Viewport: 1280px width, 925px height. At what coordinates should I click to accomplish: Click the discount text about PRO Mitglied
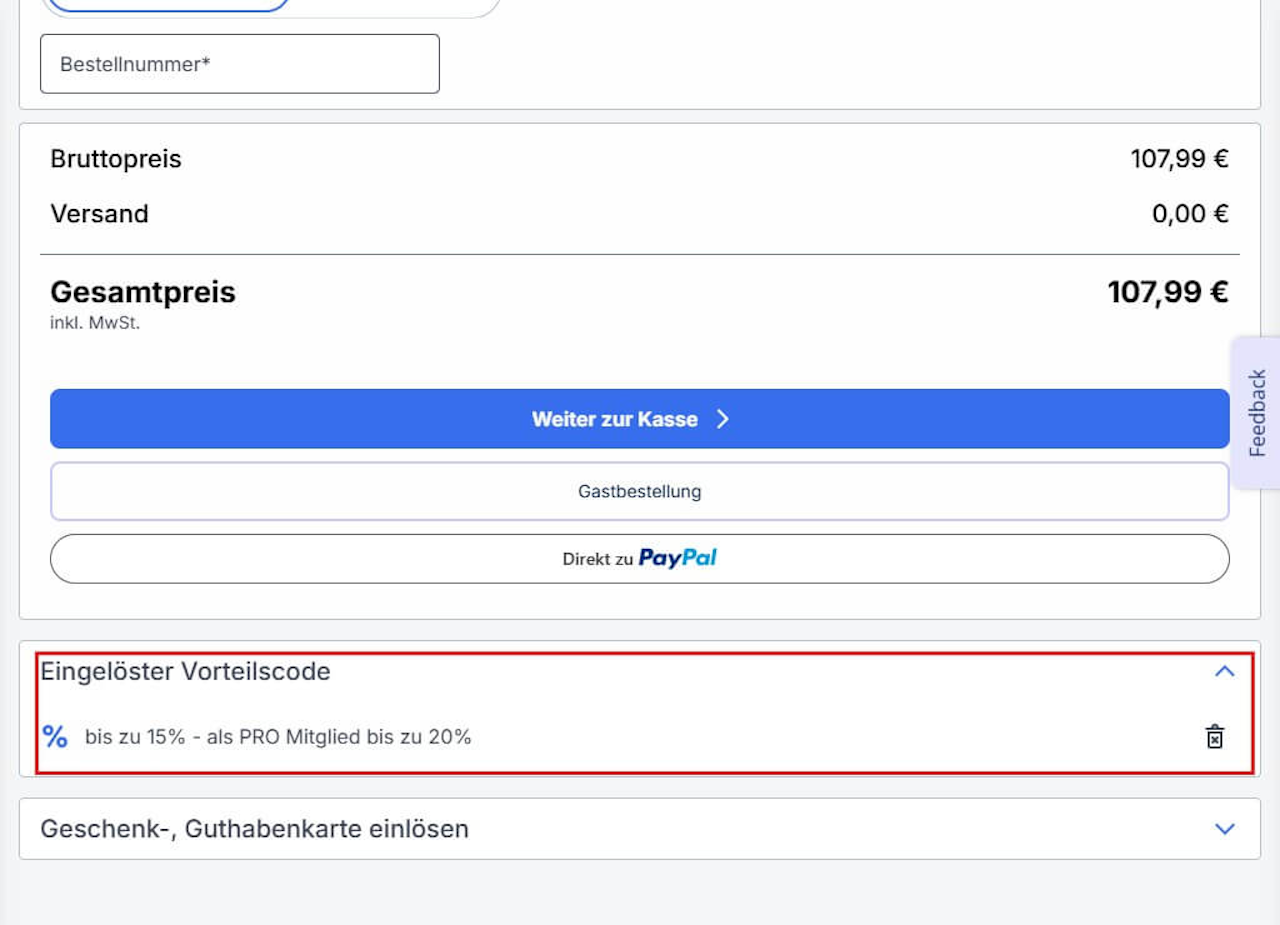coord(278,737)
